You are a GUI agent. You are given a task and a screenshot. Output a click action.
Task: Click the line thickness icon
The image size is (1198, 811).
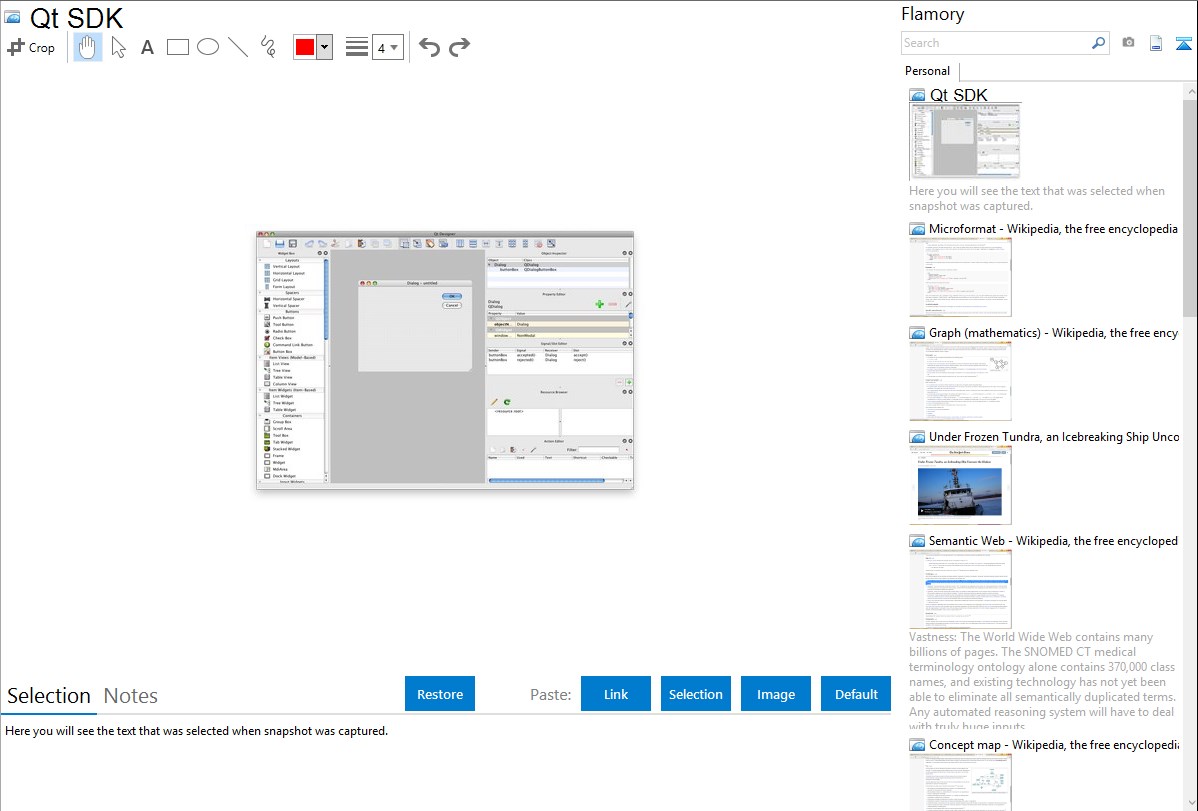(357, 47)
